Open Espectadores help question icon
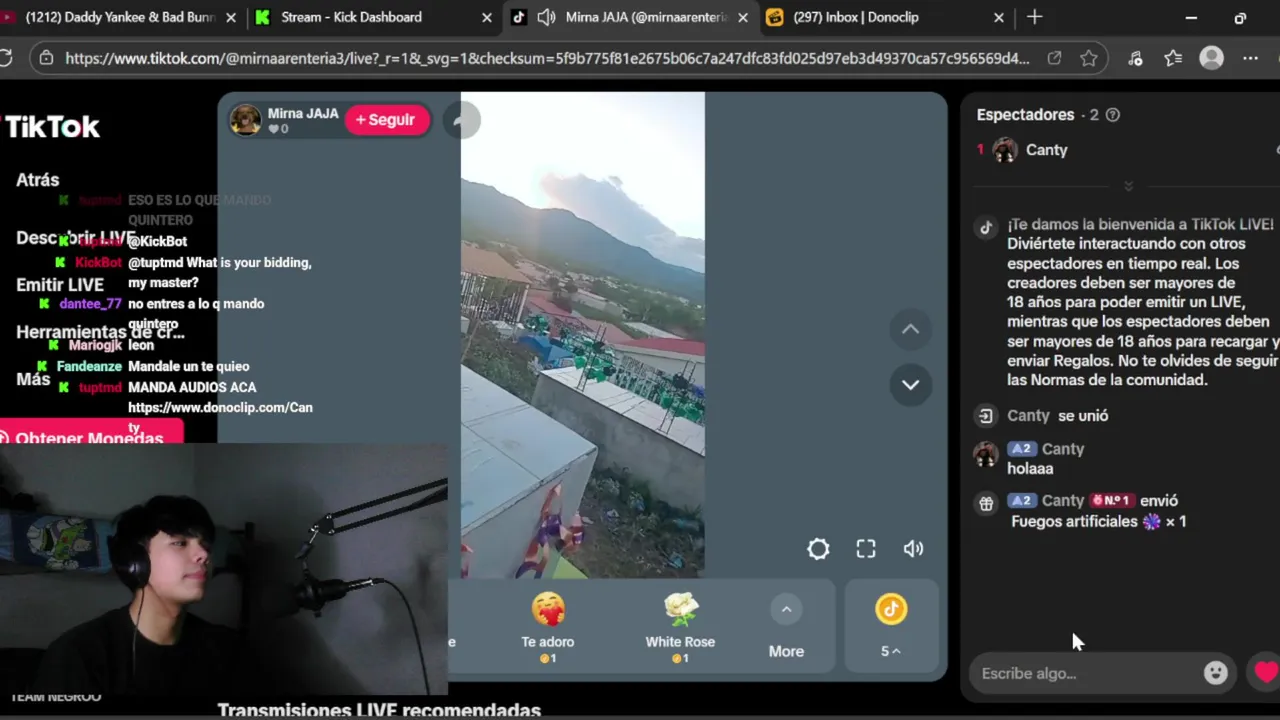Screen dimensions: 1280x720 [x=1113, y=115]
